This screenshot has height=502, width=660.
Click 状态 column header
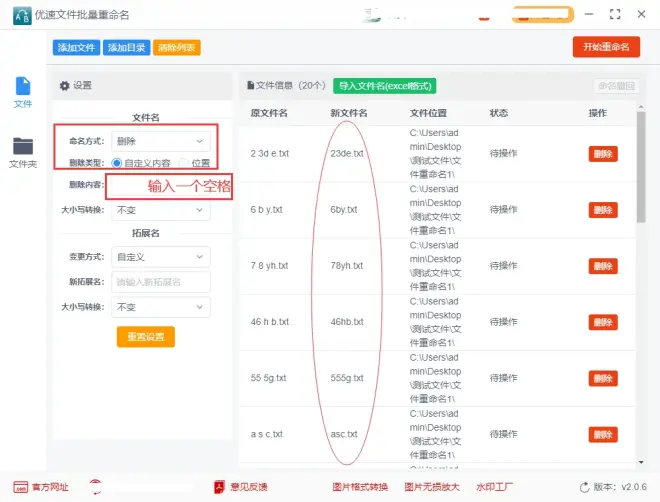point(499,113)
